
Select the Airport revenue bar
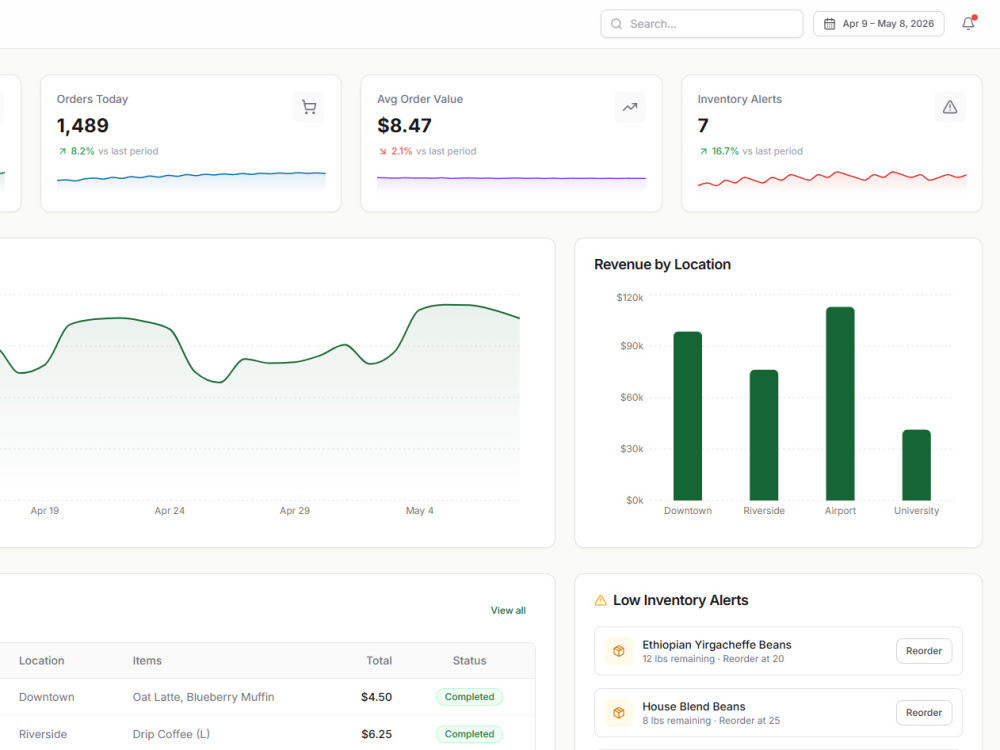tap(840, 404)
